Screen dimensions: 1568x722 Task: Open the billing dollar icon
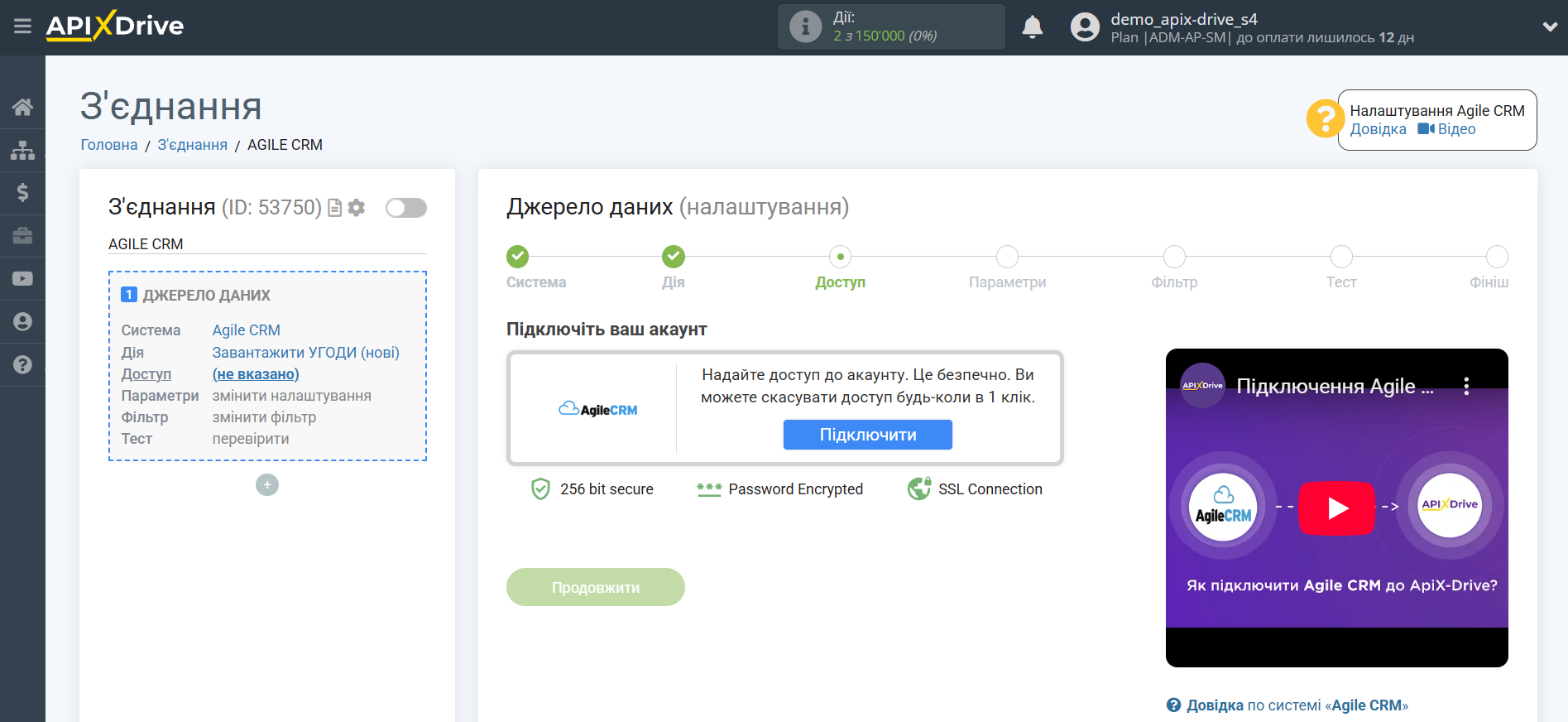[x=22, y=193]
